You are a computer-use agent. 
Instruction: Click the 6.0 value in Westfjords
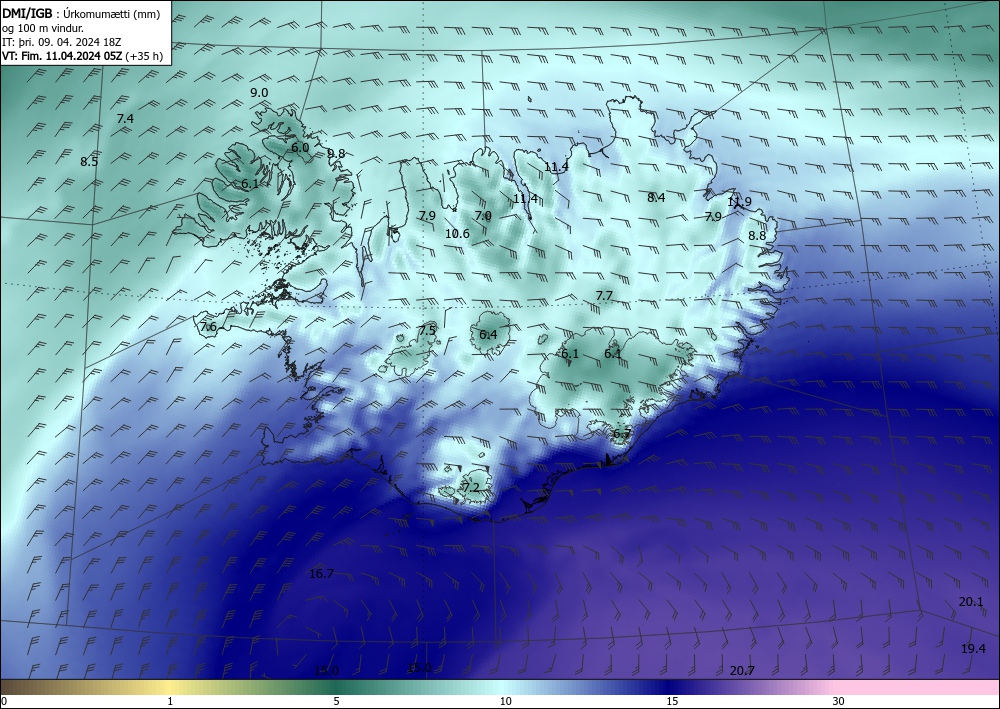coord(300,147)
